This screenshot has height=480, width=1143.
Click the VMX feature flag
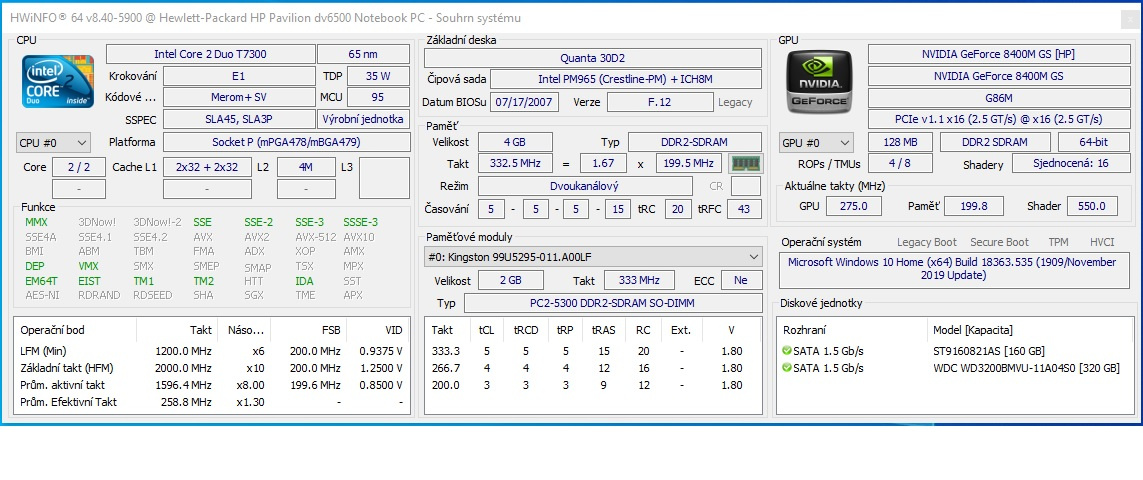click(x=88, y=267)
